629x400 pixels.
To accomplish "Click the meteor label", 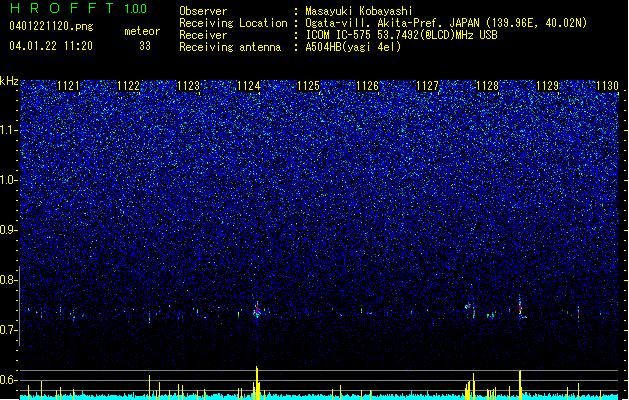I will pos(142,31).
